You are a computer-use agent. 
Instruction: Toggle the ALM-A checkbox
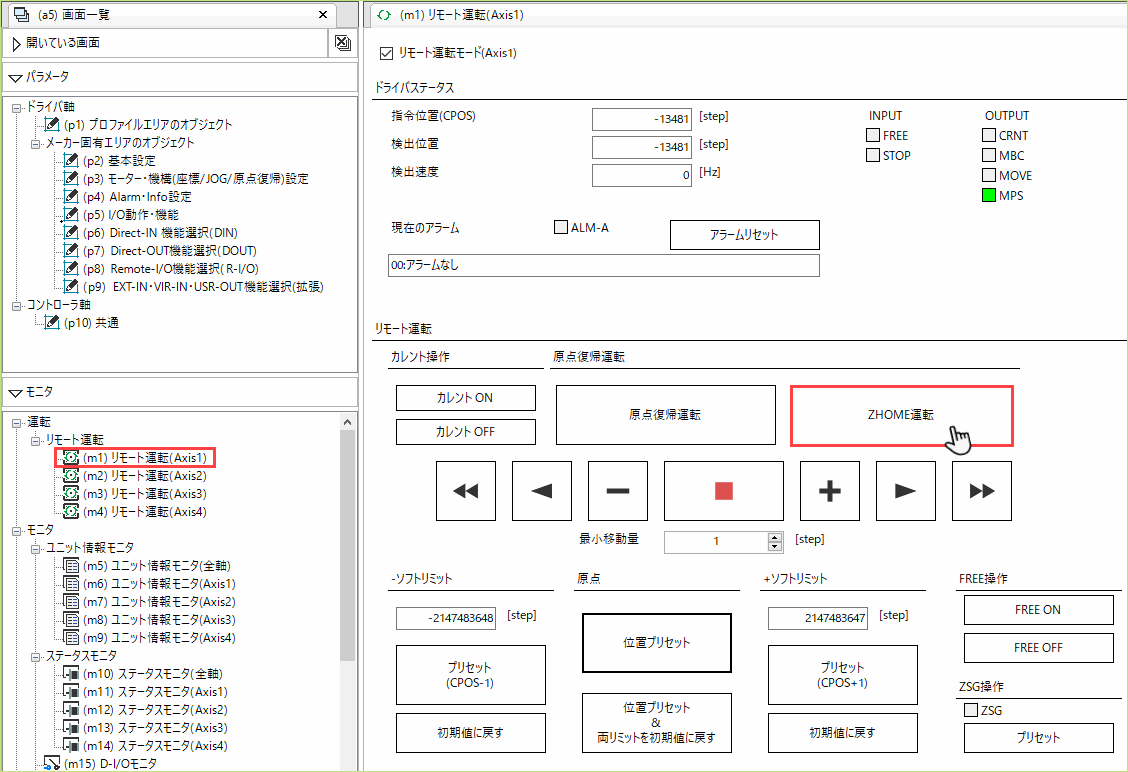click(x=561, y=227)
